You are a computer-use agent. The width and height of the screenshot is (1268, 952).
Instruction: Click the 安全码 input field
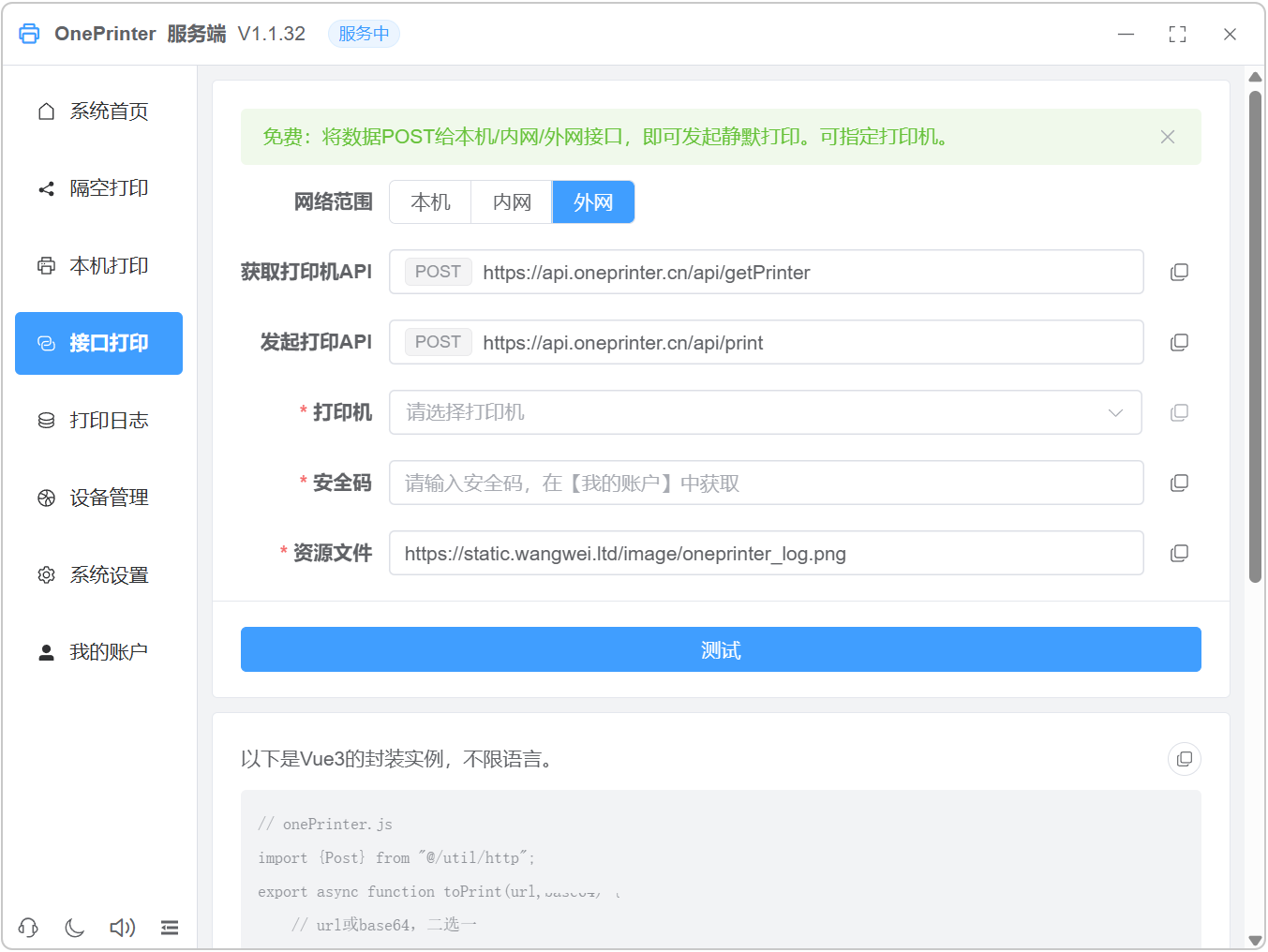767,483
